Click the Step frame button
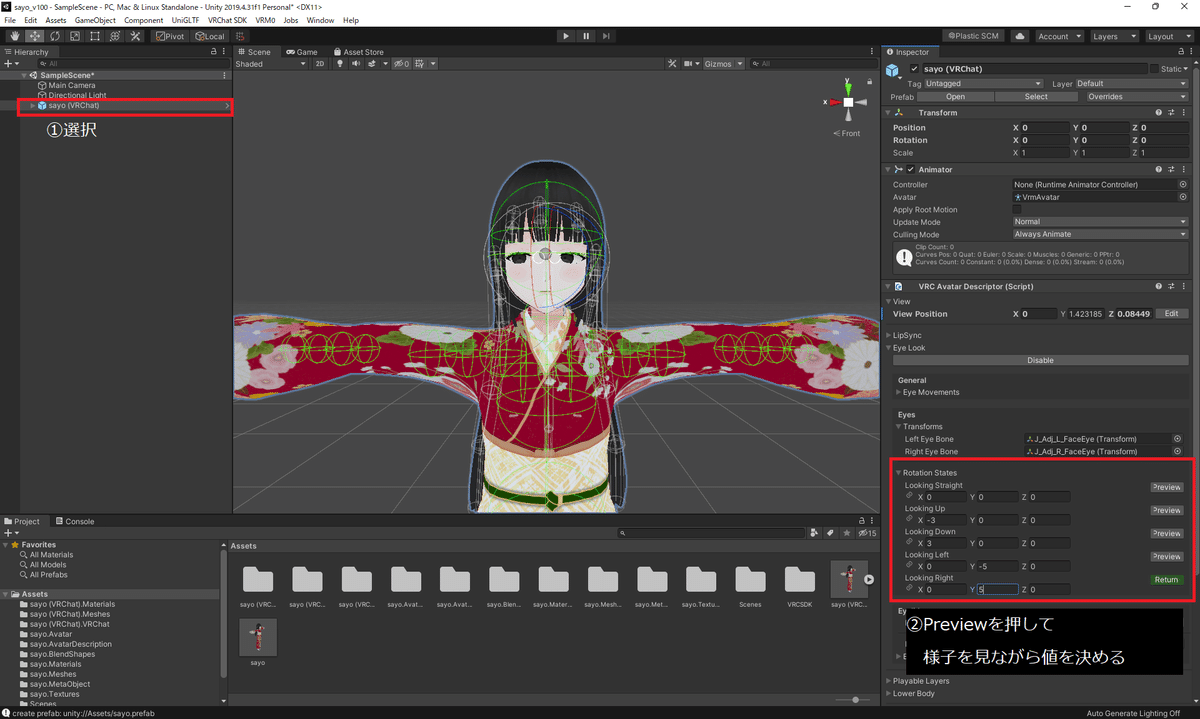The image size is (1200, 719). [606, 36]
